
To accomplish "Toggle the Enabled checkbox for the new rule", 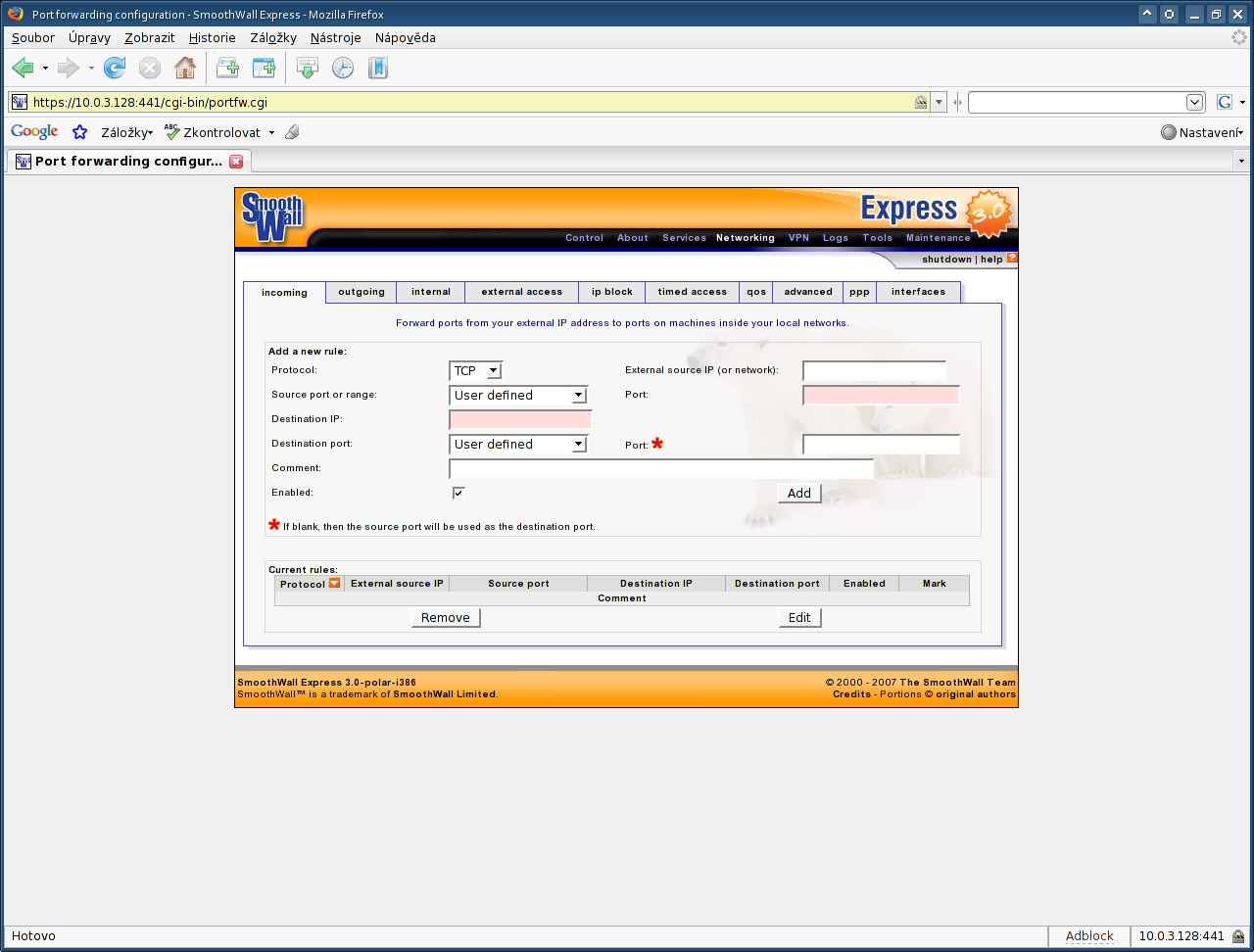I will point(458,493).
